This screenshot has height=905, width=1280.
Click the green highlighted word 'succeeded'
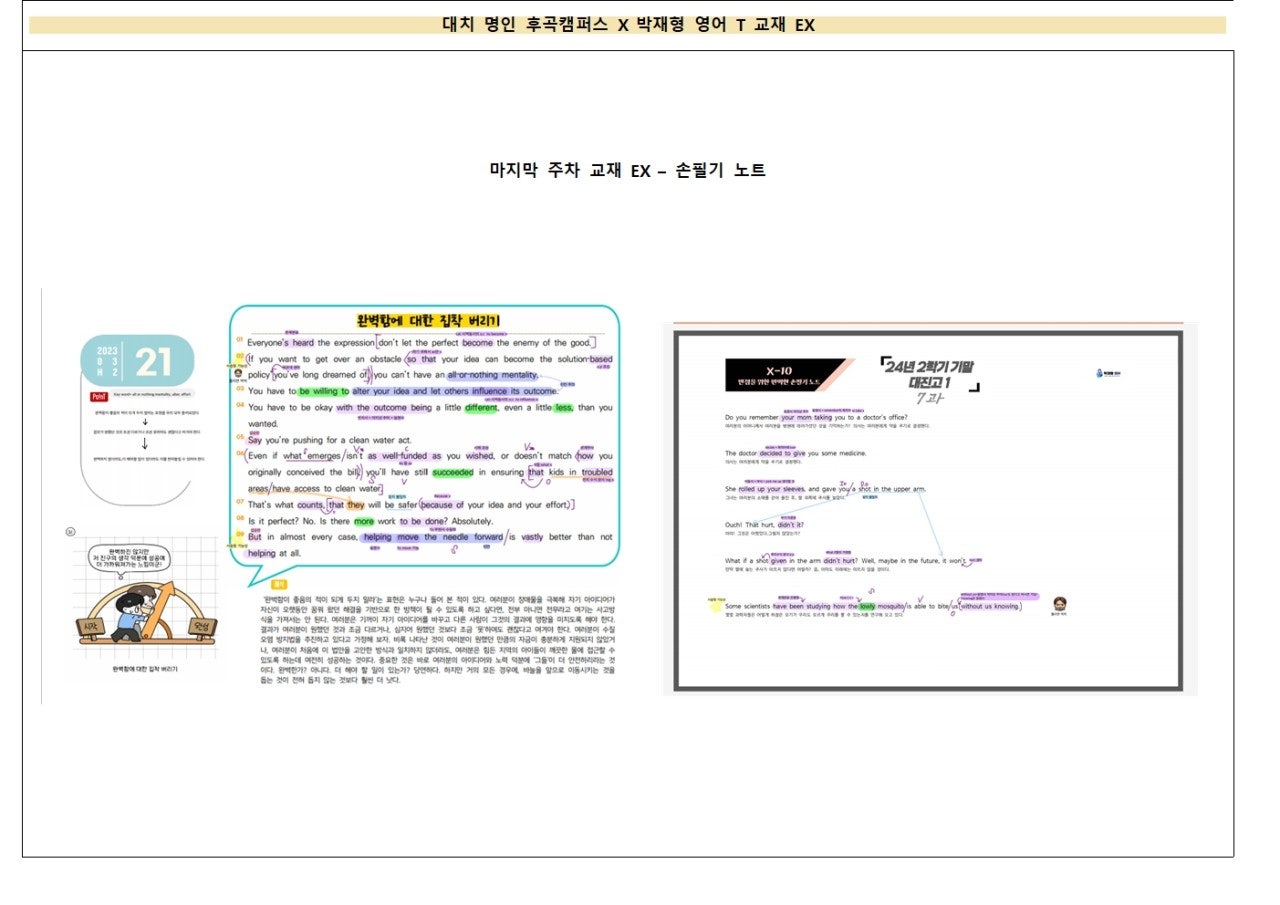[452, 472]
